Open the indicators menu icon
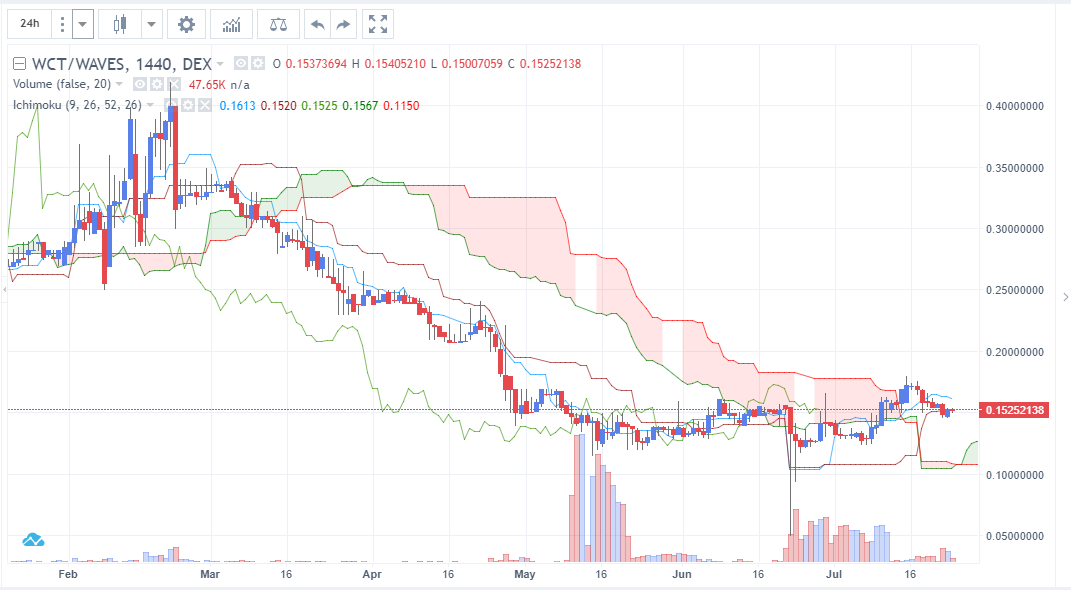Image resolution: width=1071 pixels, height=590 pixels. point(232,25)
